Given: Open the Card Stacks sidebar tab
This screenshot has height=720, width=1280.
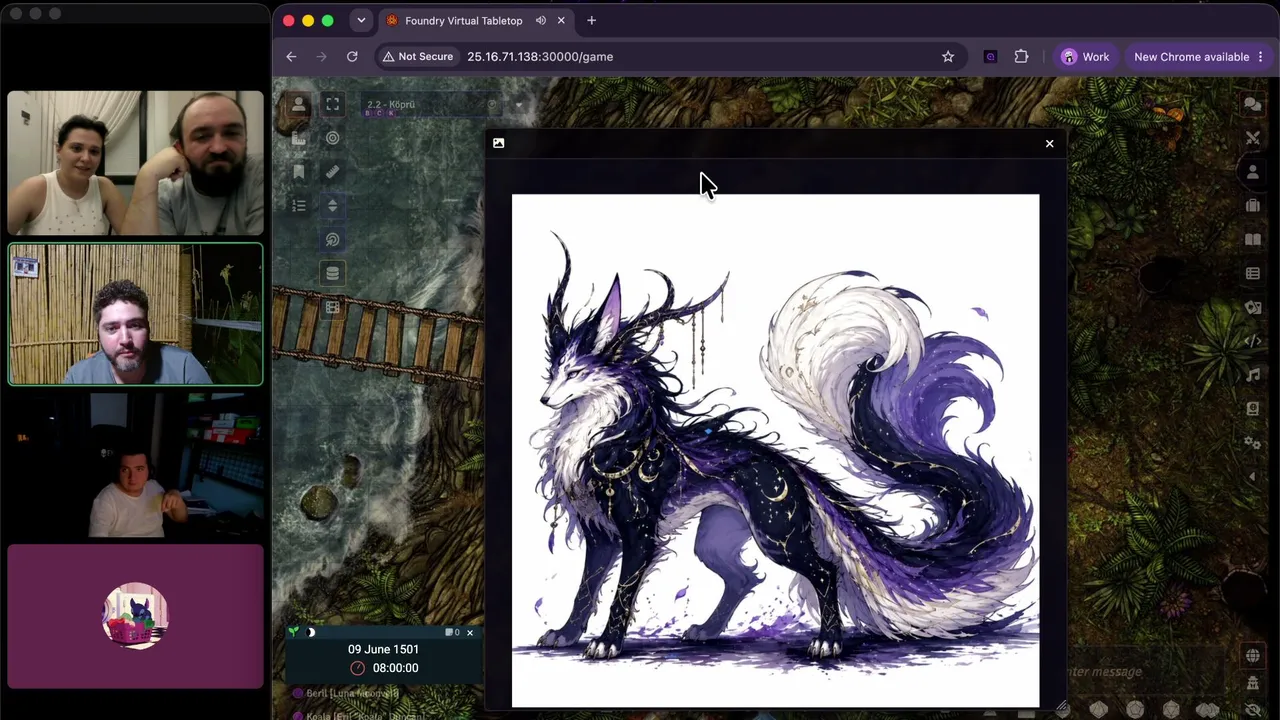Looking at the screenshot, I should click(1252, 308).
